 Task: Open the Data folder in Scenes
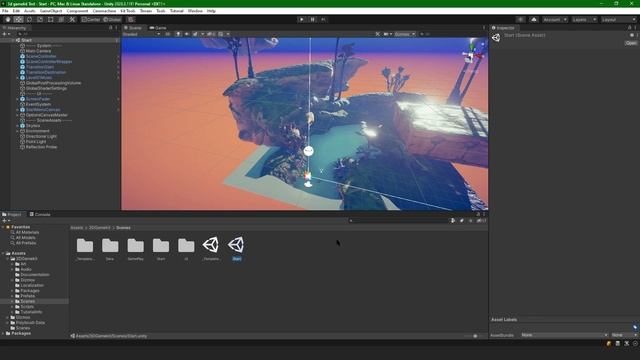pyautogui.click(x=110, y=245)
